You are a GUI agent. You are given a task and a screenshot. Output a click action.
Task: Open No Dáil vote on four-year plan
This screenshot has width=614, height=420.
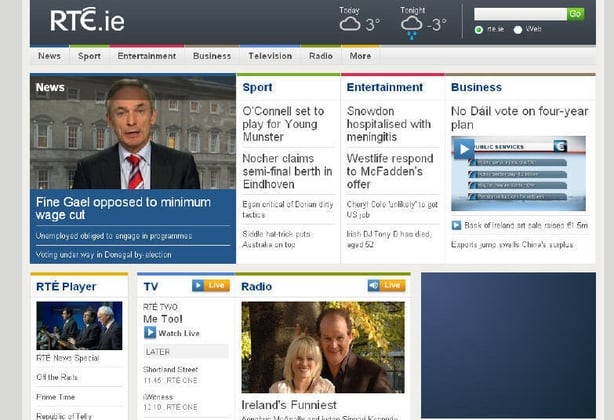point(520,118)
